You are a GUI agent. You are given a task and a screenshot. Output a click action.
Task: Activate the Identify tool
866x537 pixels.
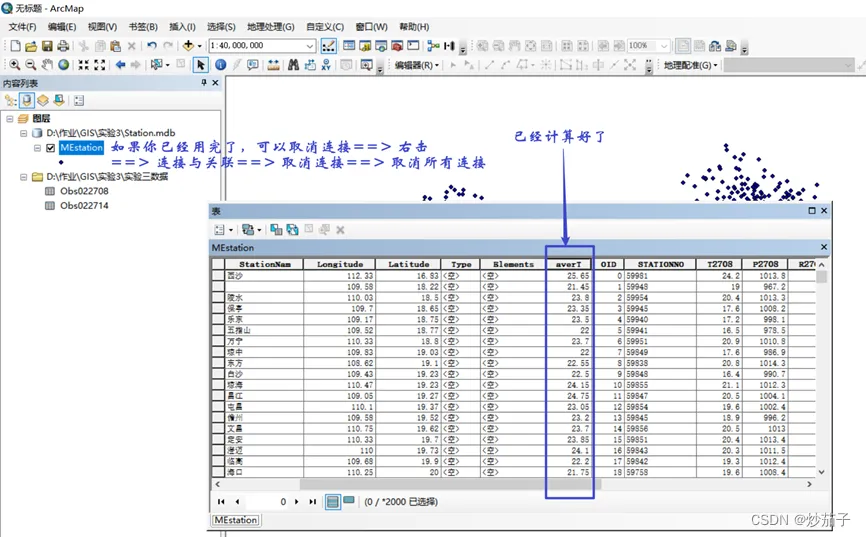point(220,65)
